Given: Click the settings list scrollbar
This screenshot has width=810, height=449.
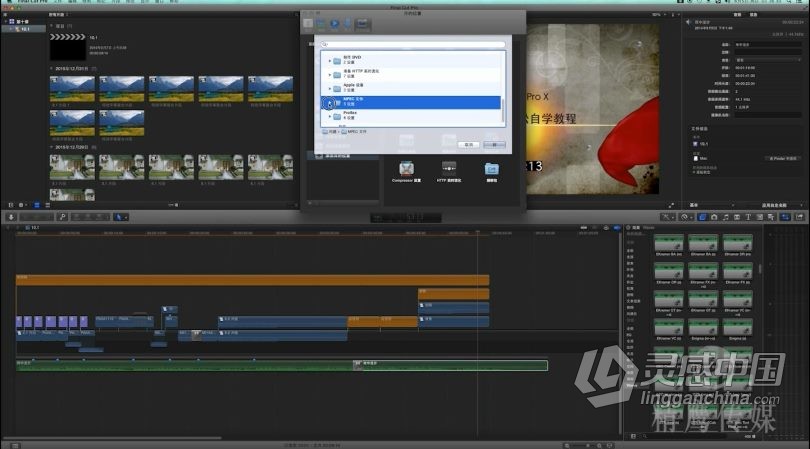Looking at the screenshot, I should 503,110.
